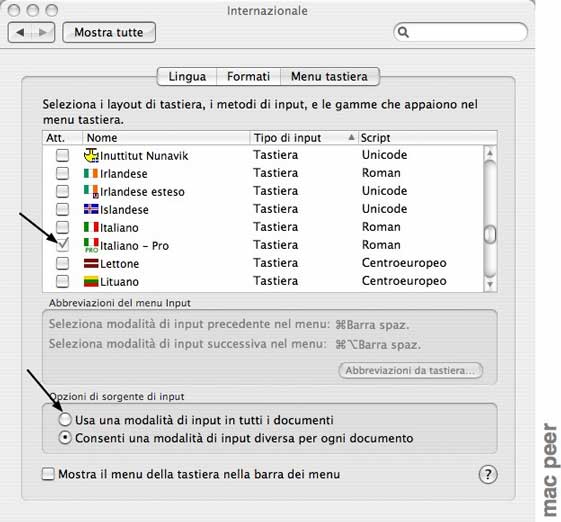The image size is (561, 522).
Task: Click scroll up arrow in keyboard list
Action: (x=490, y=153)
